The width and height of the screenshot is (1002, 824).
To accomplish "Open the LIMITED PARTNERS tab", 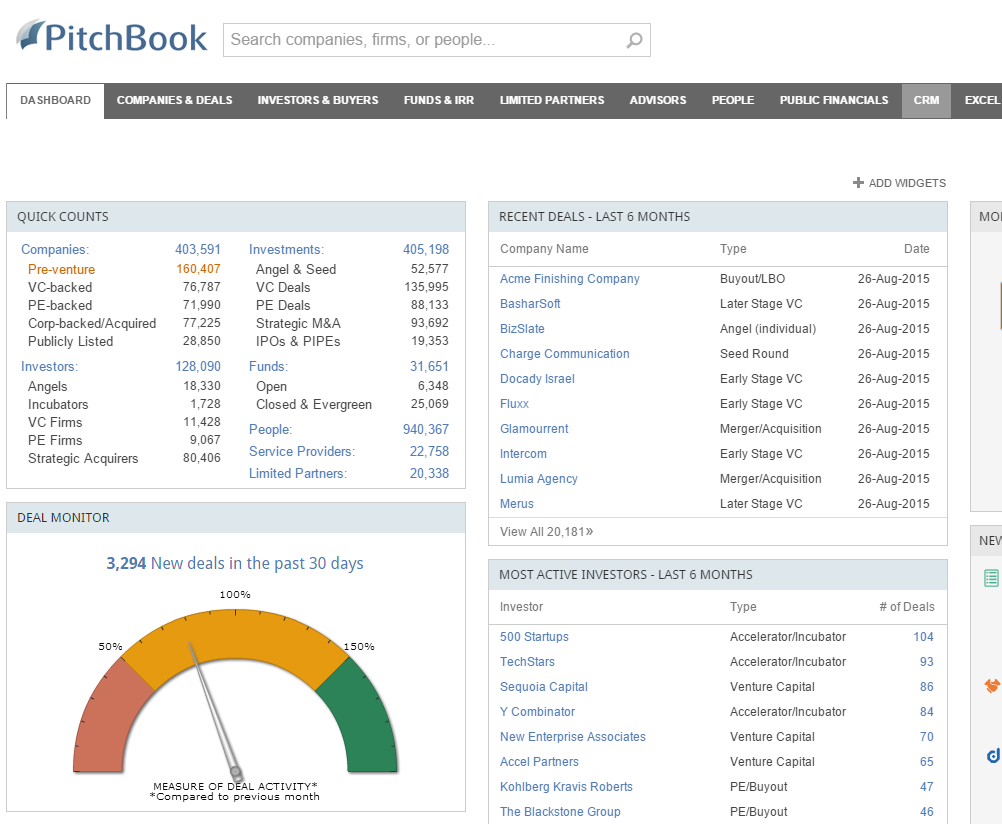I will (x=551, y=100).
